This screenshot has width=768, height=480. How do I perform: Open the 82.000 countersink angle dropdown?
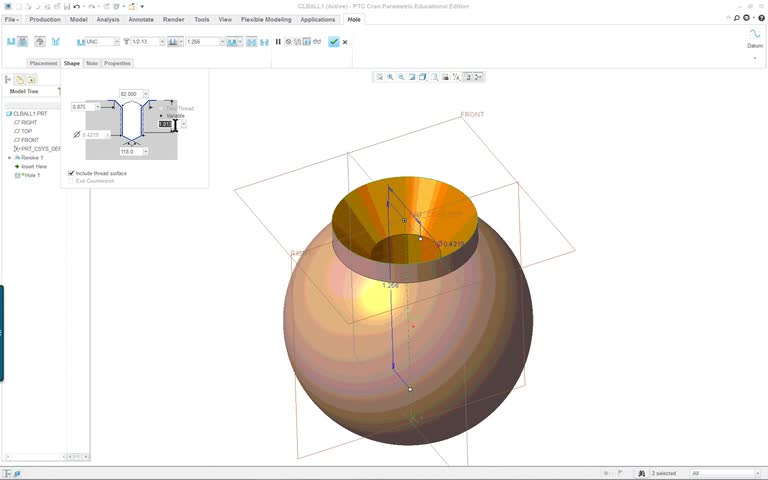coord(145,94)
